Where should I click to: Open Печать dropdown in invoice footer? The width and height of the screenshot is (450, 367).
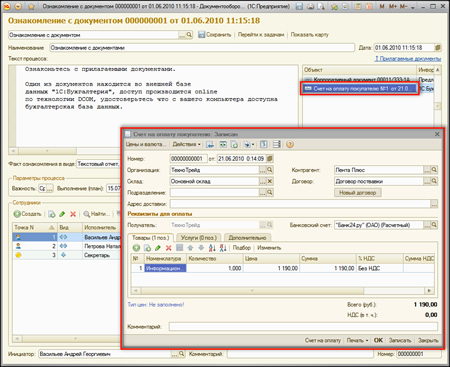(x=357, y=340)
